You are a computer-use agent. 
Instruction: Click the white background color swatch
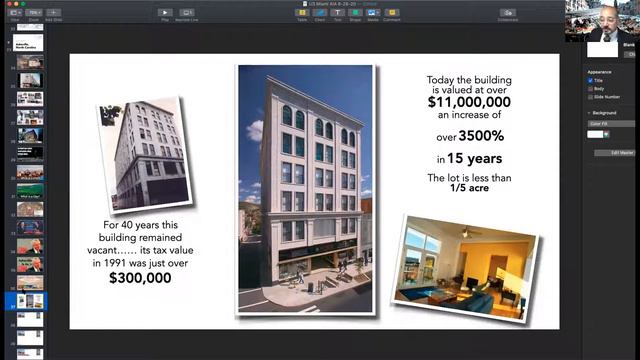pyautogui.click(x=595, y=134)
